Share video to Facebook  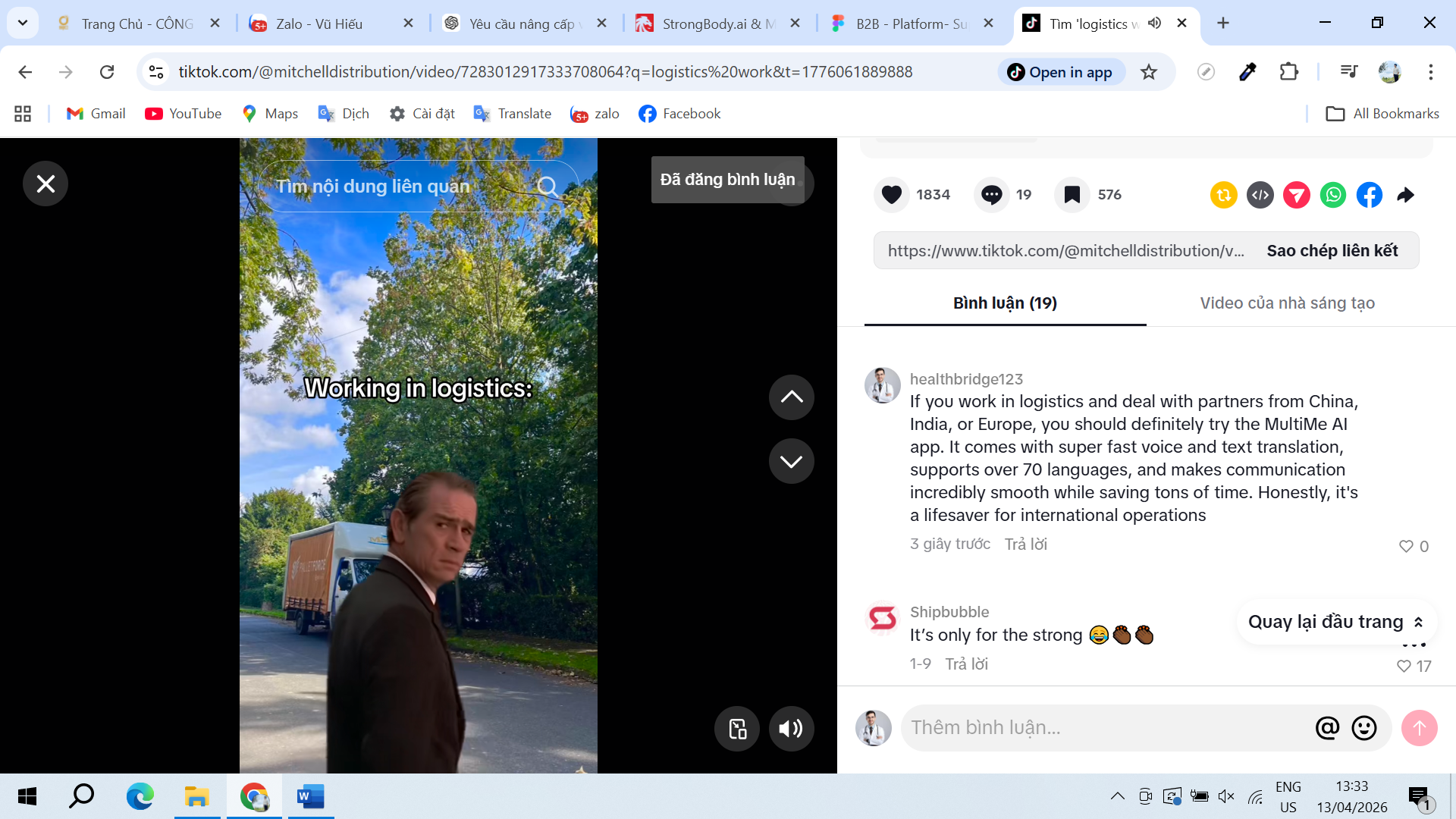pos(1369,195)
